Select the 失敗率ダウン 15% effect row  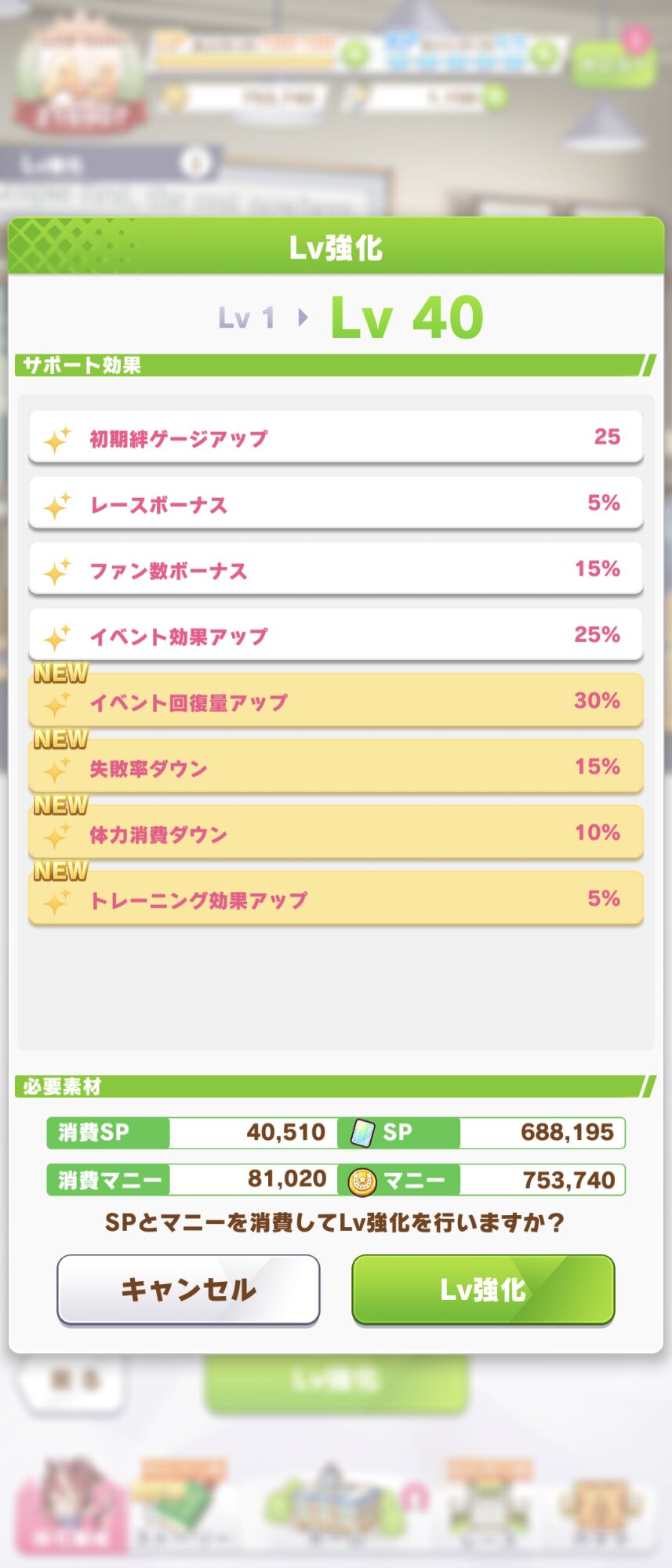336,768
